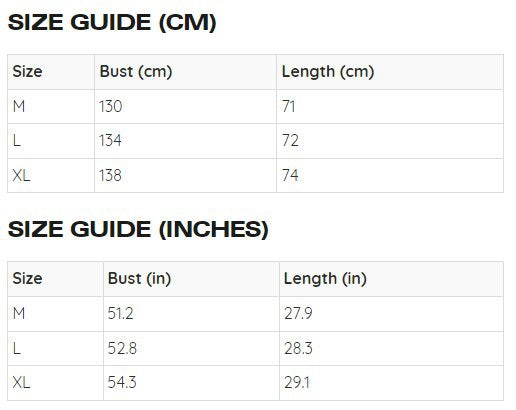Screen dimensions: 516x410
Task: Click the Size header in cm table
Action: coord(51,72)
